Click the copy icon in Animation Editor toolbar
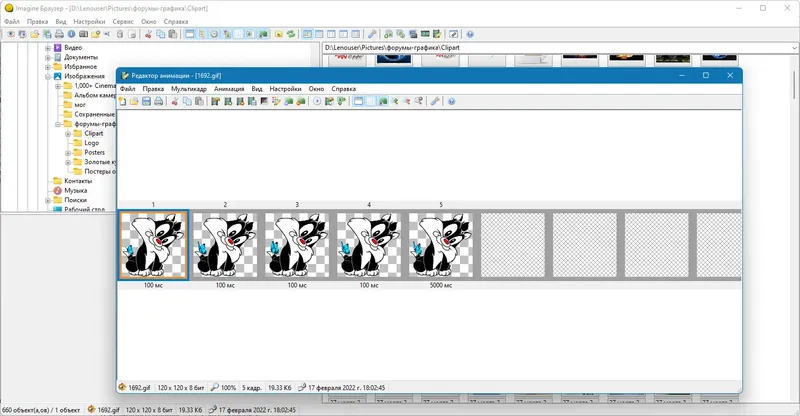 coord(187,102)
